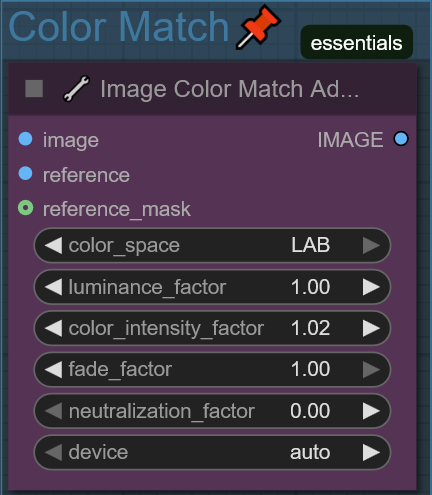This screenshot has width=432, height=495.
Task: Click the Image Color Match node title
Action: point(230,89)
